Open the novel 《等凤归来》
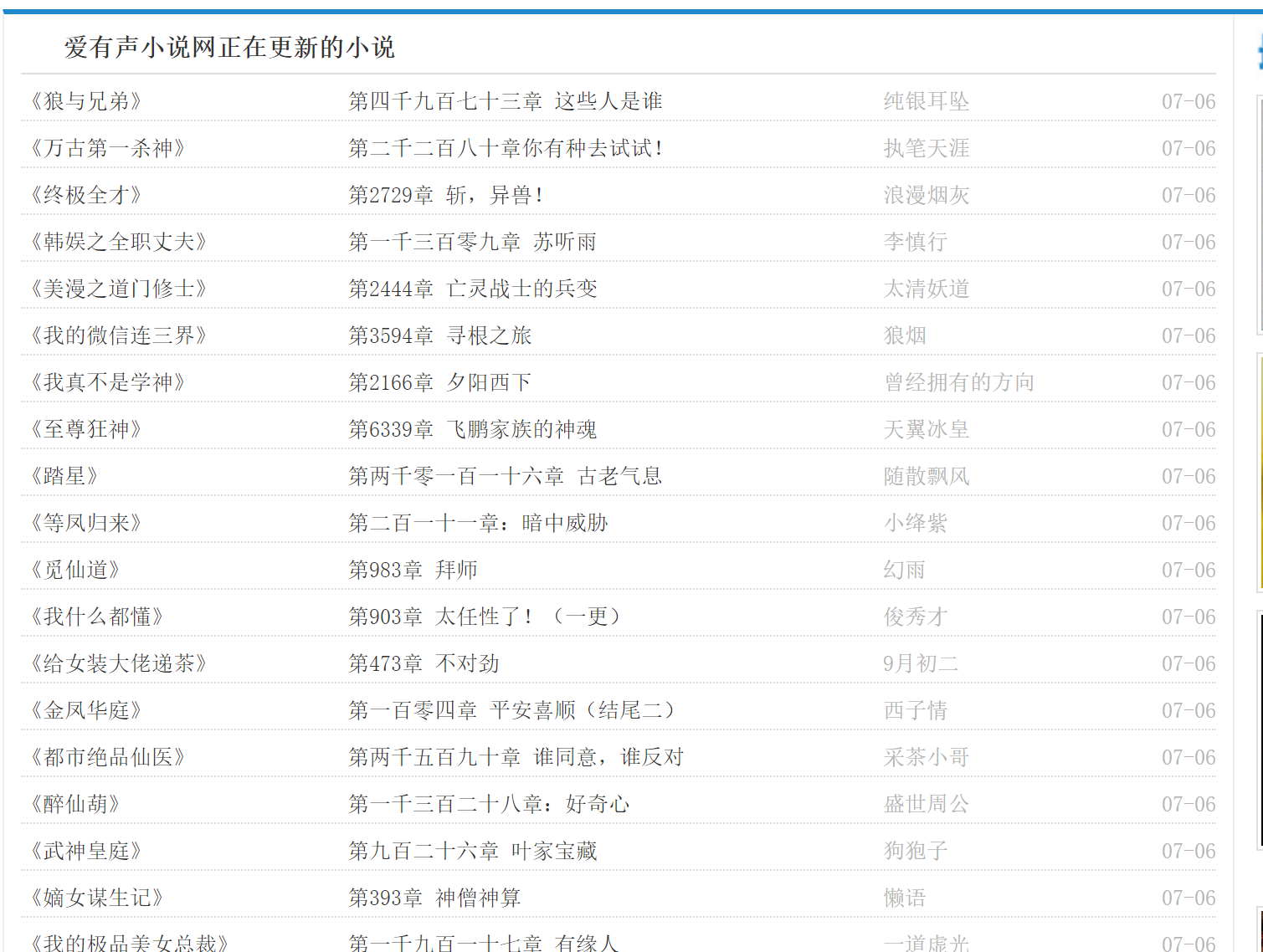1263x952 pixels. [87, 523]
